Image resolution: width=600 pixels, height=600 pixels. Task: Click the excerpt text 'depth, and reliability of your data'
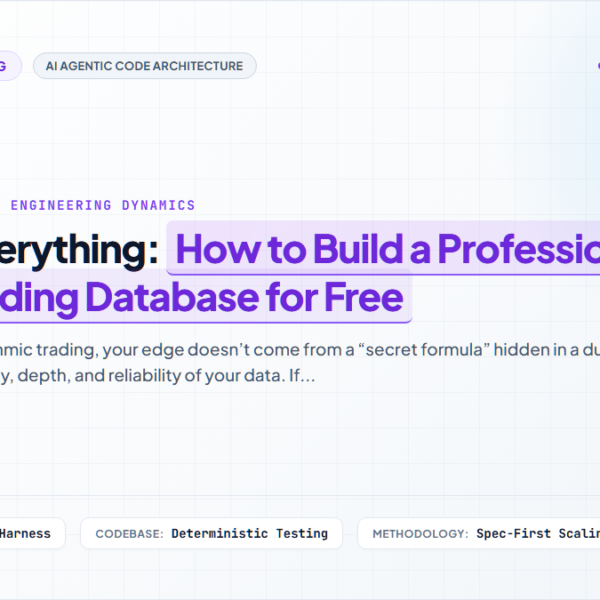tap(152, 376)
